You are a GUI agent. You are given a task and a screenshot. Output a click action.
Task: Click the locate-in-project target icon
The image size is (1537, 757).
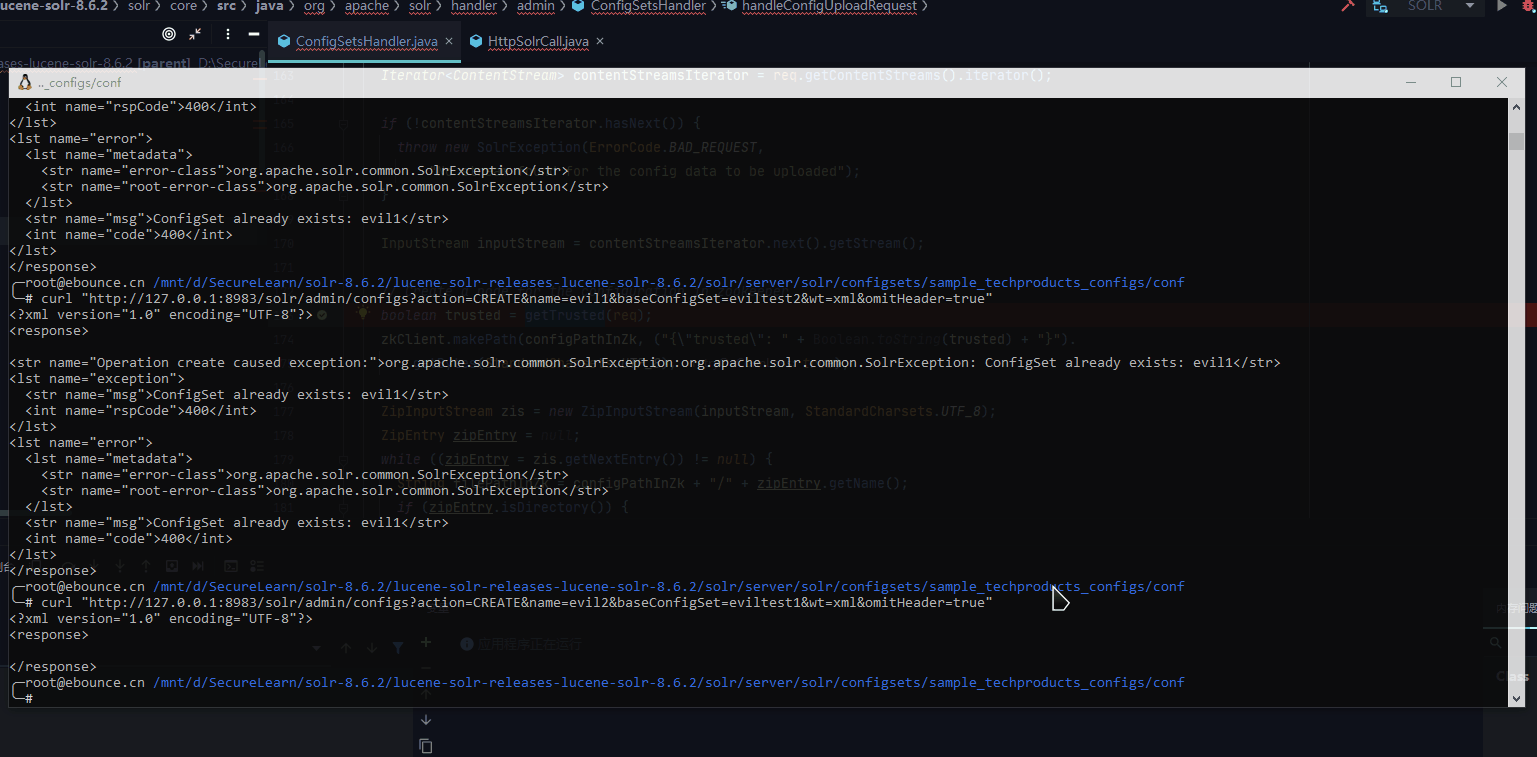[x=168, y=34]
